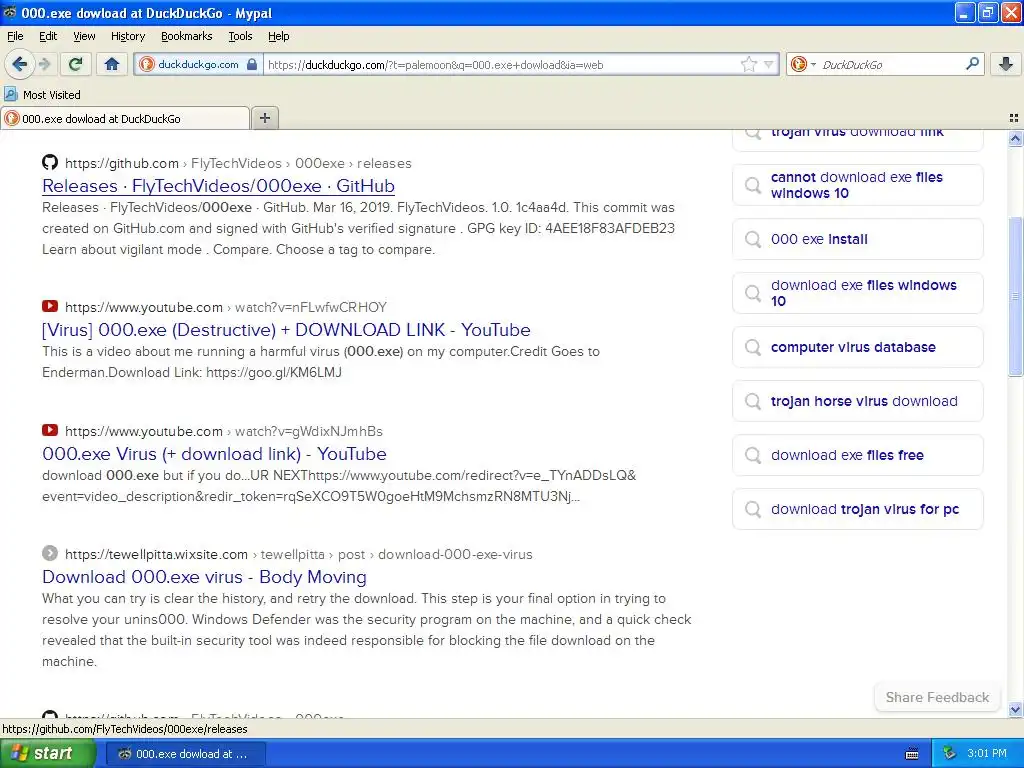Click YouTube favicon beside watch?v=gWdixNJmhBs

point(50,430)
